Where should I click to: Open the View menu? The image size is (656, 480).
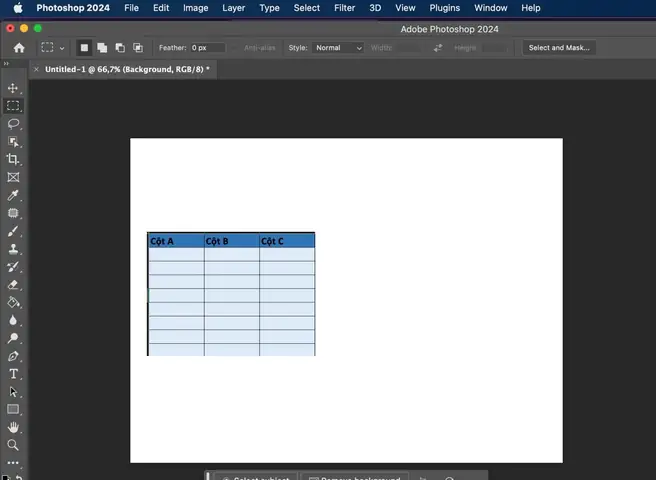pos(405,8)
